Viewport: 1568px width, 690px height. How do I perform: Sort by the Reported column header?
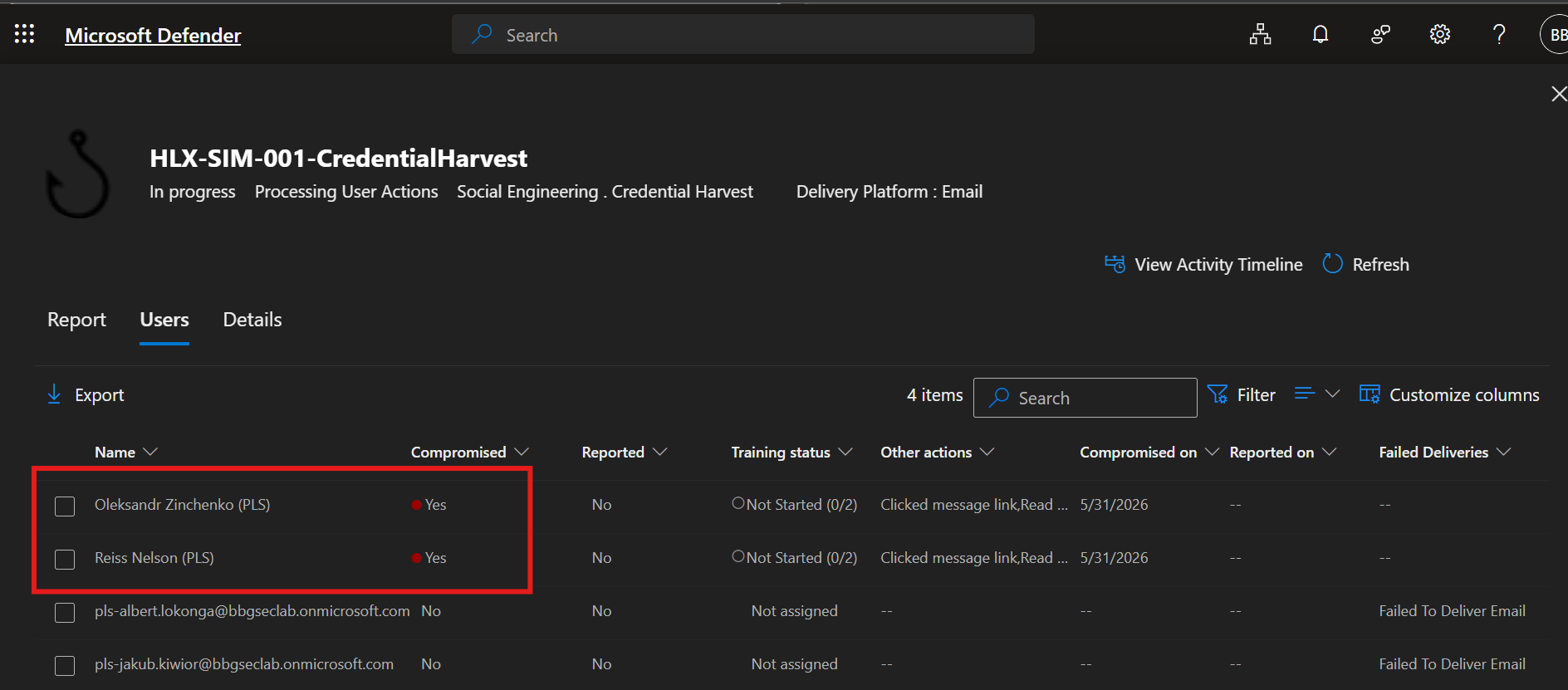click(624, 453)
